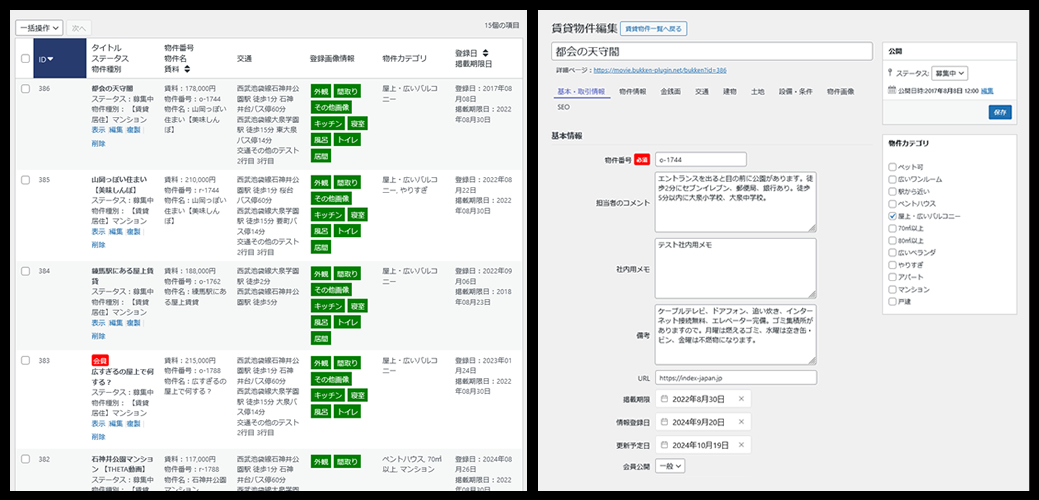Click into the 物件番号 input field
The image size is (1039, 500).
point(701,159)
